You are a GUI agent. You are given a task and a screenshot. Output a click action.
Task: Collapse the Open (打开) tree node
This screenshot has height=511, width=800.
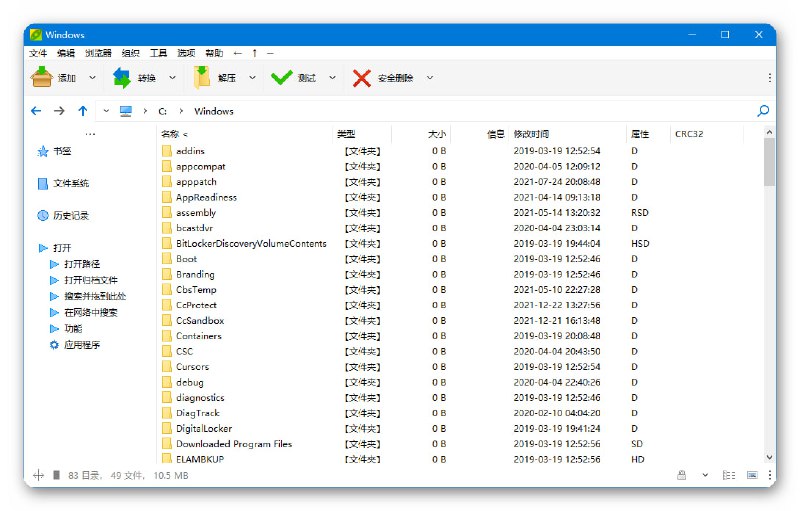(43, 248)
